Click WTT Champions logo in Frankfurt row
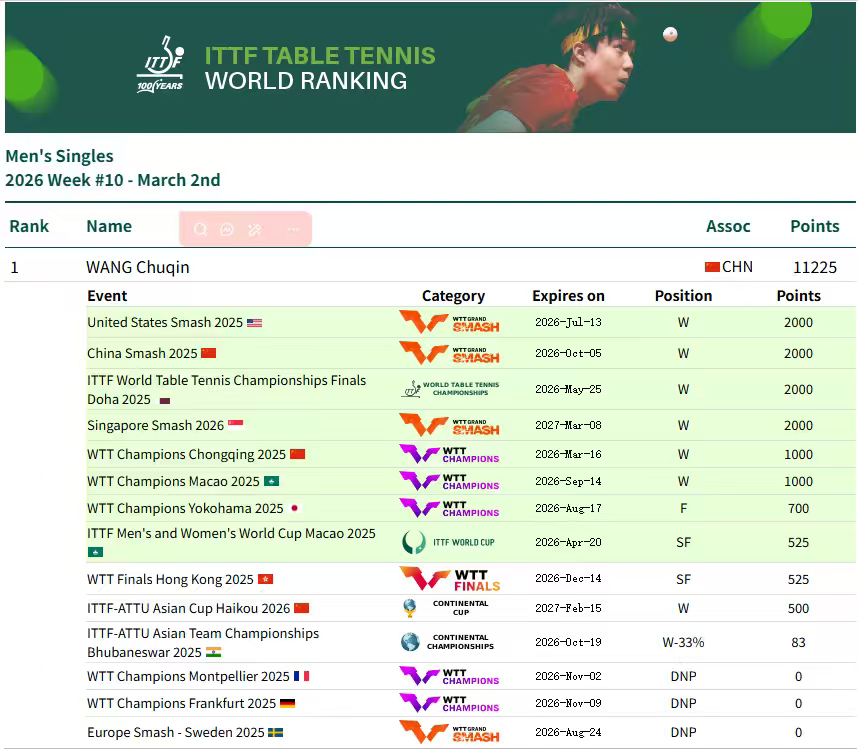The width and height of the screenshot is (858, 749). [x=449, y=702]
